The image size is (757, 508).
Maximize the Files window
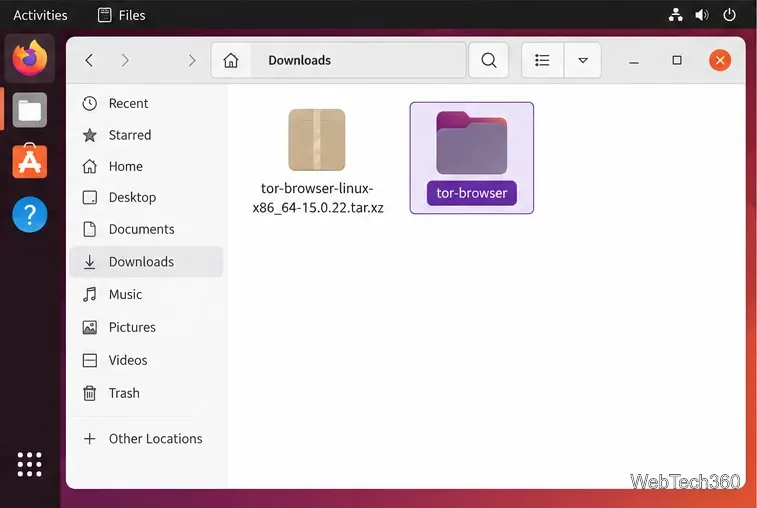coord(677,60)
